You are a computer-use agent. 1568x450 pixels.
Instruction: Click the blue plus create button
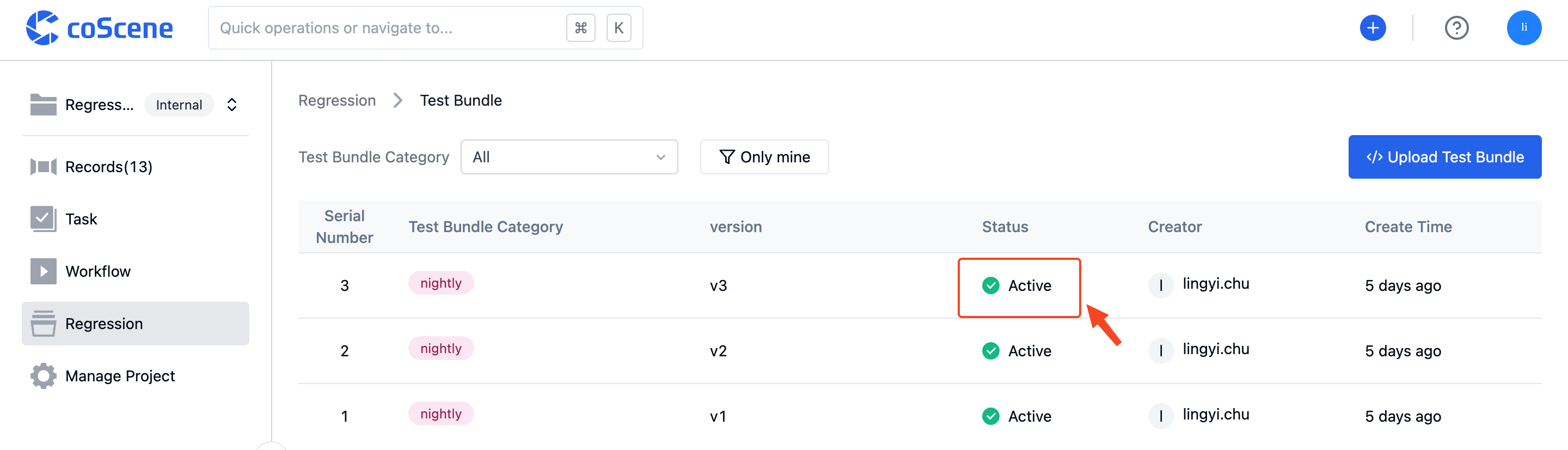[1373, 28]
